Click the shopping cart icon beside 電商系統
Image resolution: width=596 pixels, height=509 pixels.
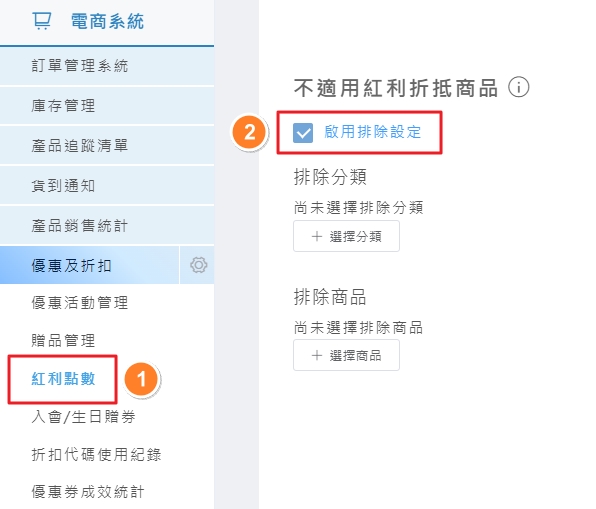[x=41, y=21]
